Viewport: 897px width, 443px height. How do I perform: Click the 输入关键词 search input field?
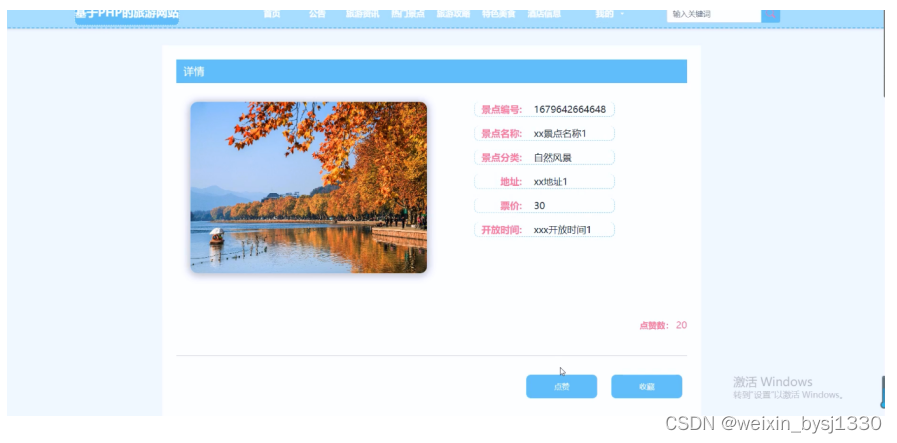point(714,14)
